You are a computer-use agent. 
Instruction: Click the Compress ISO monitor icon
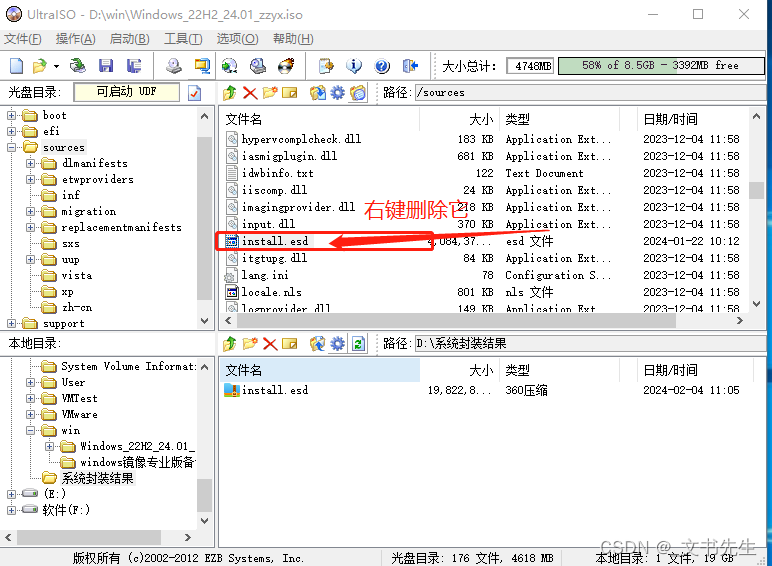202,65
